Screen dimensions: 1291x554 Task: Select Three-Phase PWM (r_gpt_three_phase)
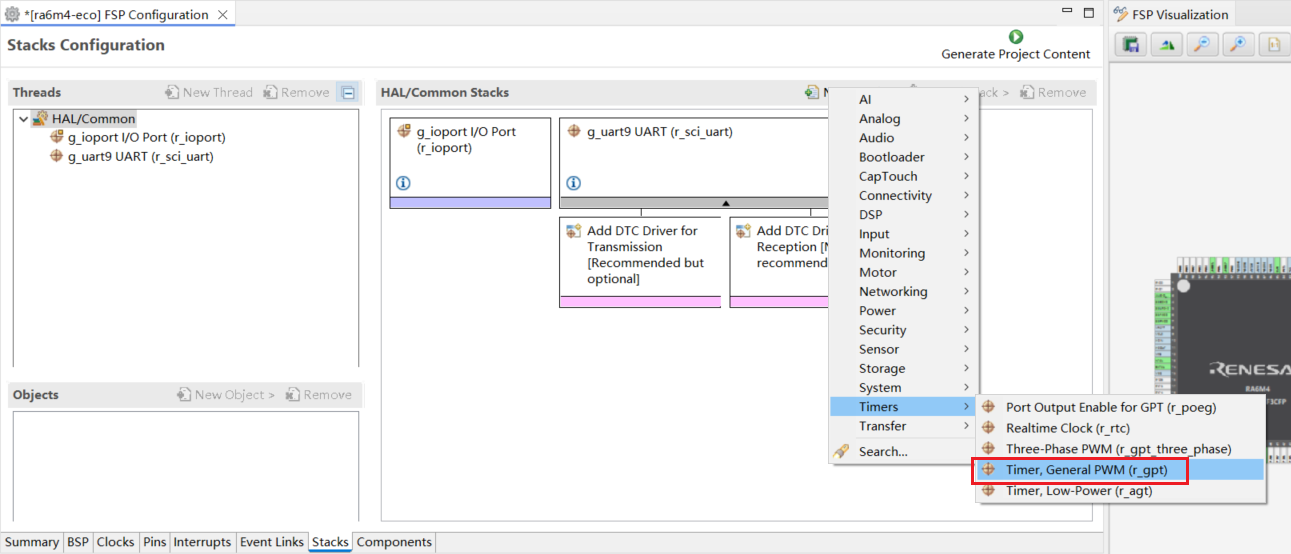(1120, 449)
